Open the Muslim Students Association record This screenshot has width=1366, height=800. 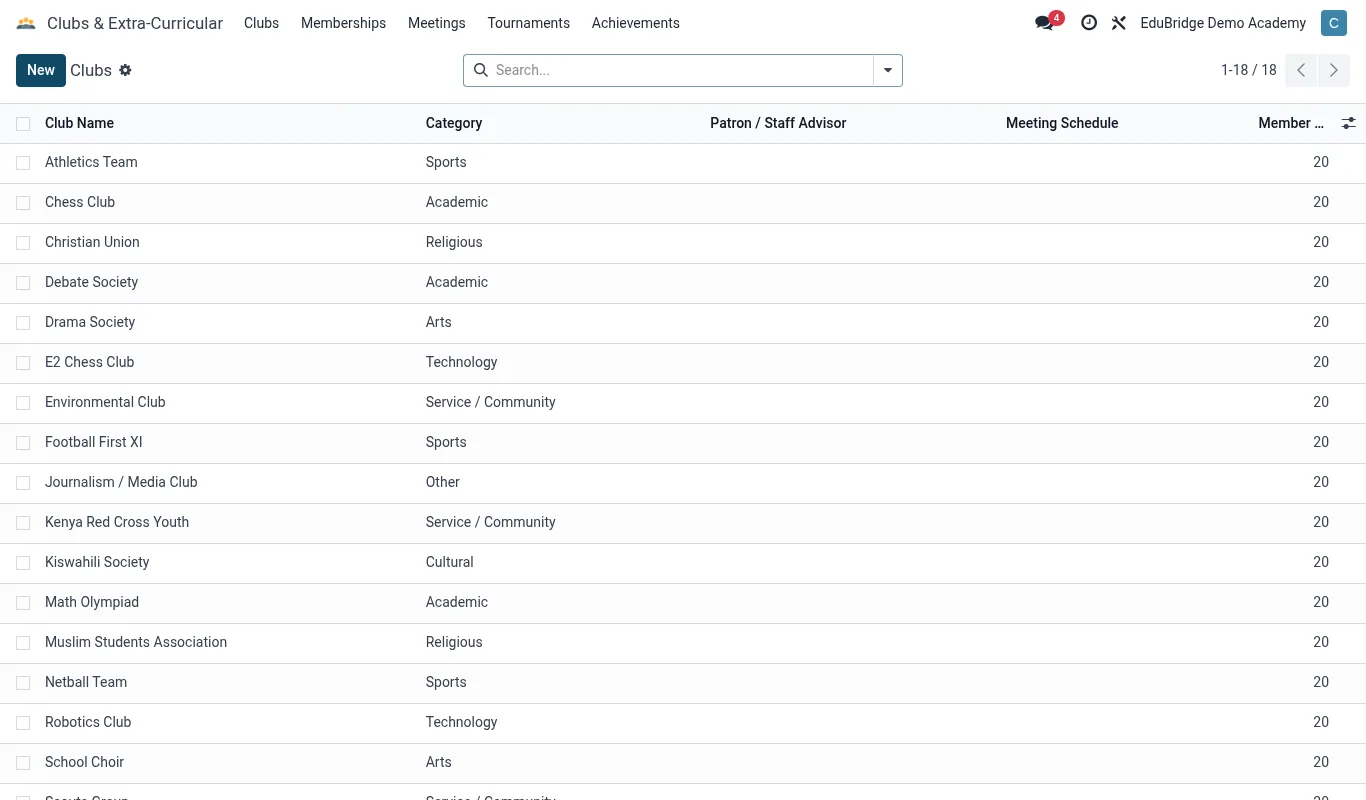pyautogui.click(x=136, y=642)
